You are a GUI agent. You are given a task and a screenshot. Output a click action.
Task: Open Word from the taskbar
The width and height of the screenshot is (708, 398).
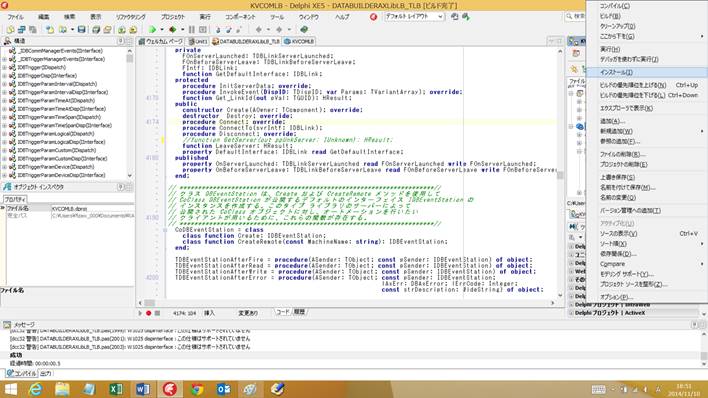(x=143, y=389)
